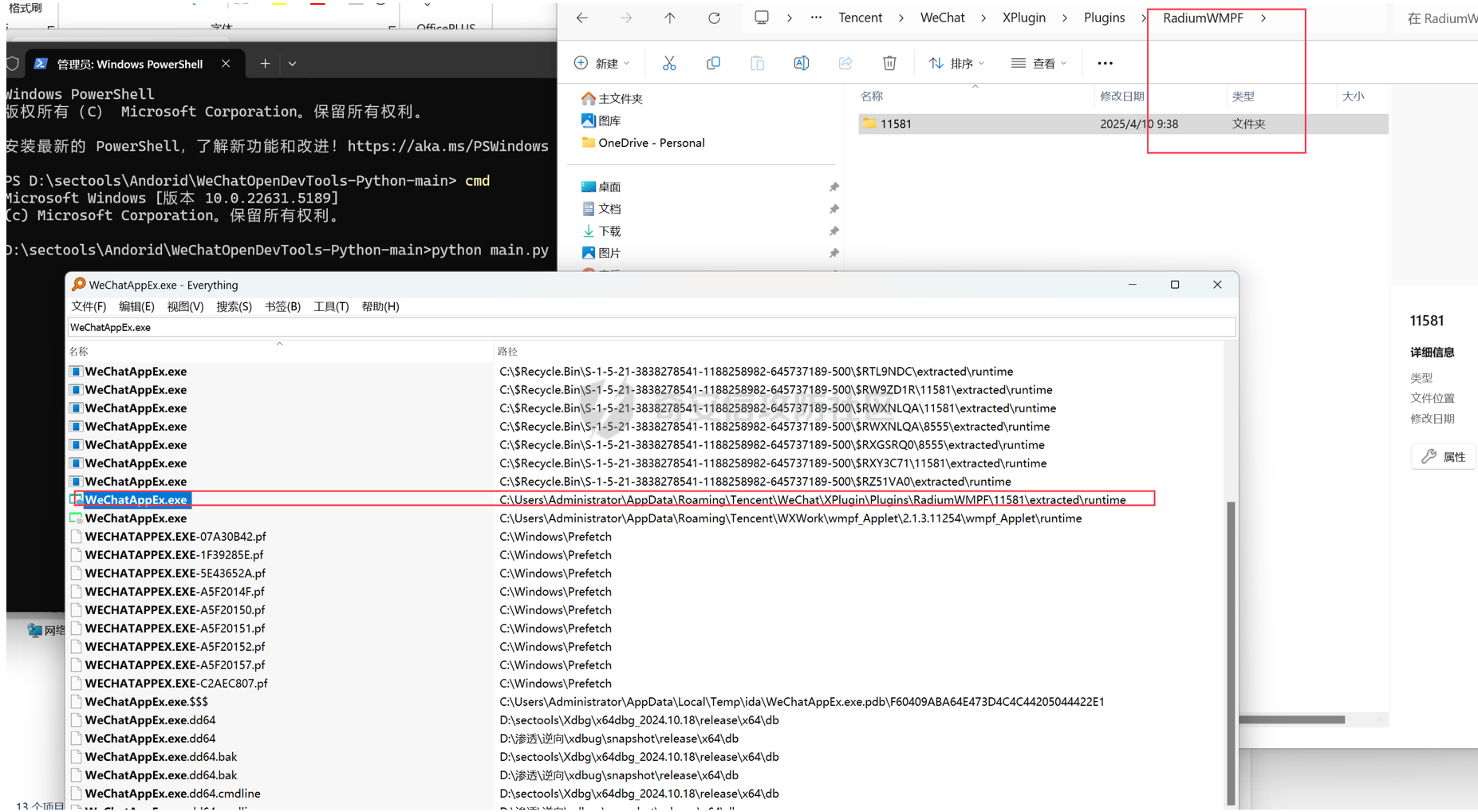Open PowerShell tab dropdown chevron
Screen dimensions: 1478x812
click(x=293, y=64)
